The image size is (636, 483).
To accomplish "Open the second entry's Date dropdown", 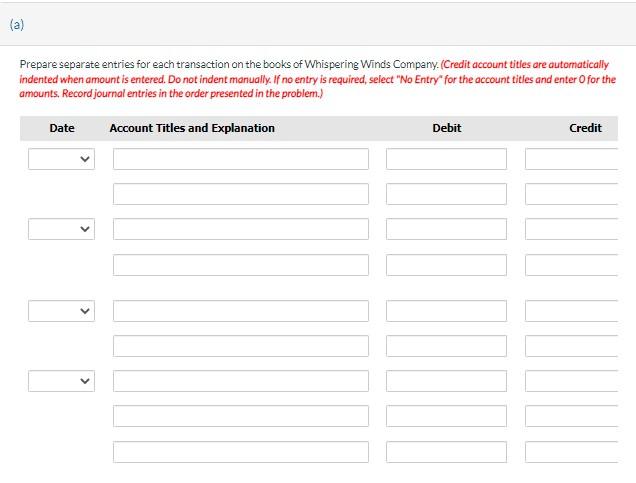I will pyautogui.click(x=61, y=229).
